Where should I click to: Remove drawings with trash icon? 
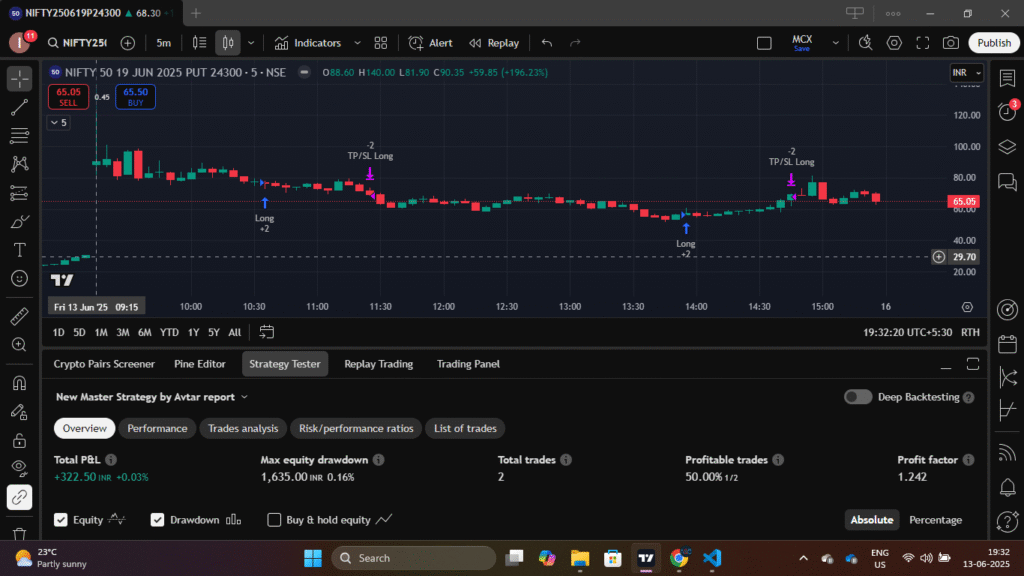(20, 534)
